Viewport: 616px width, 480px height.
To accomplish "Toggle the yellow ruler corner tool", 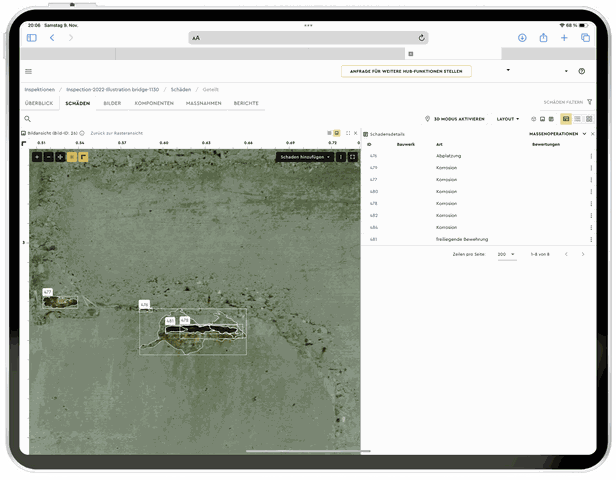I will tap(83, 157).
